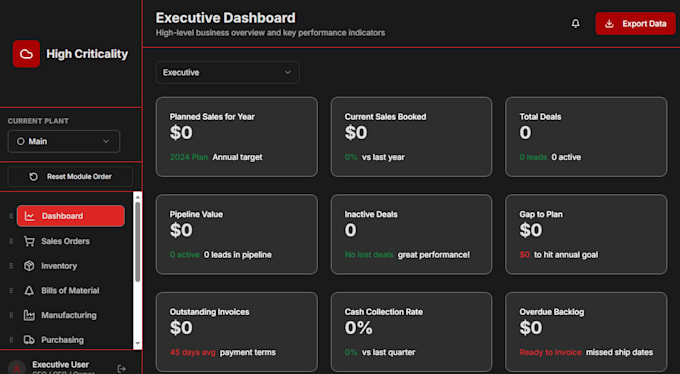The width and height of the screenshot is (680, 374).
Task: Click the Purchasing truck icon
Action: coord(29,340)
